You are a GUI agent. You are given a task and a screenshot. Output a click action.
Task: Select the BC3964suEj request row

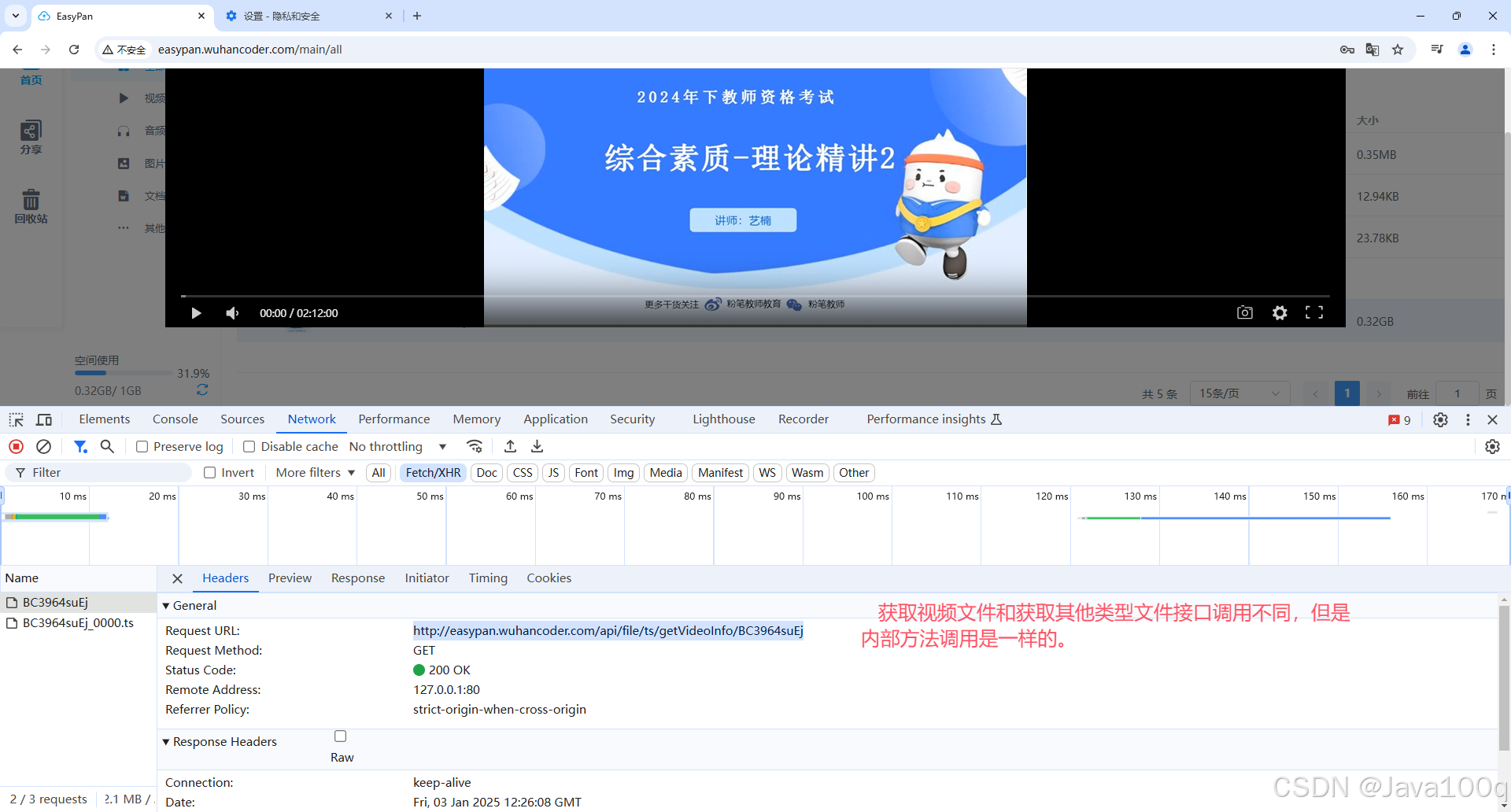[78, 603]
